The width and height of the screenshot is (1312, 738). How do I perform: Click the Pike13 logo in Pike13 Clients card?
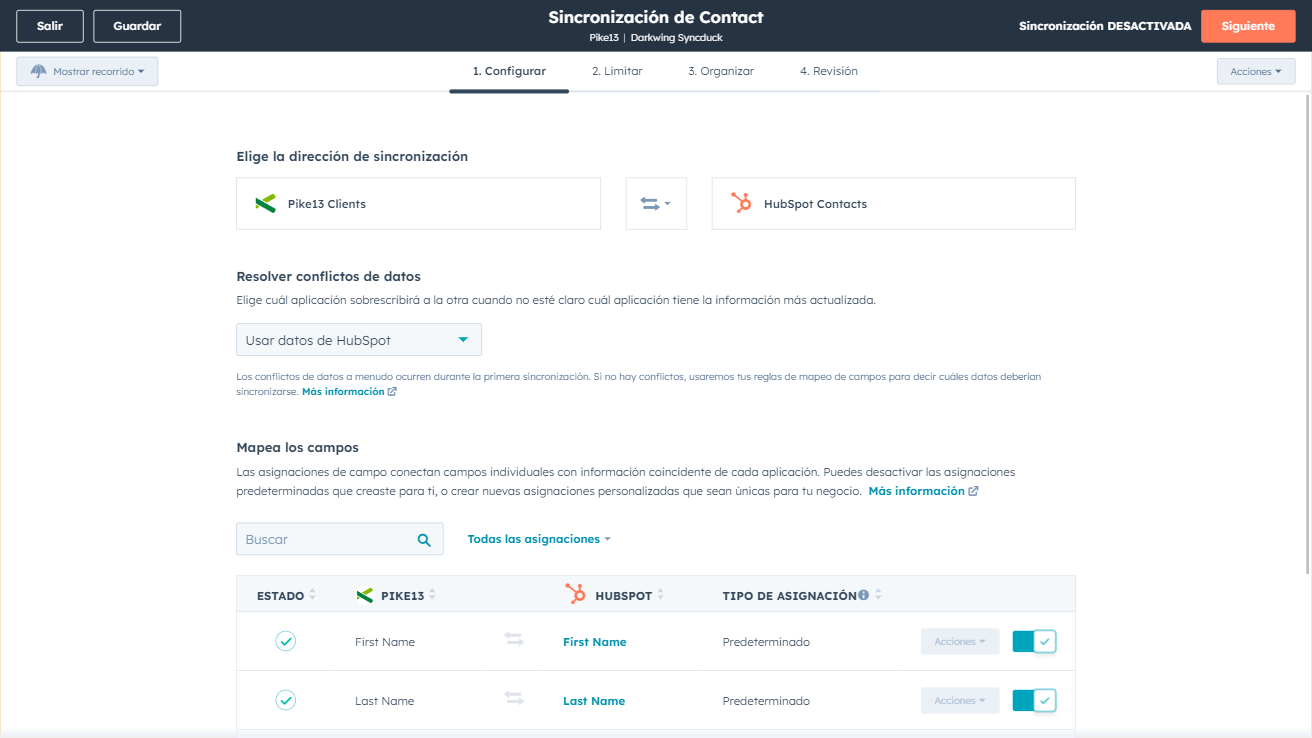coord(265,203)
